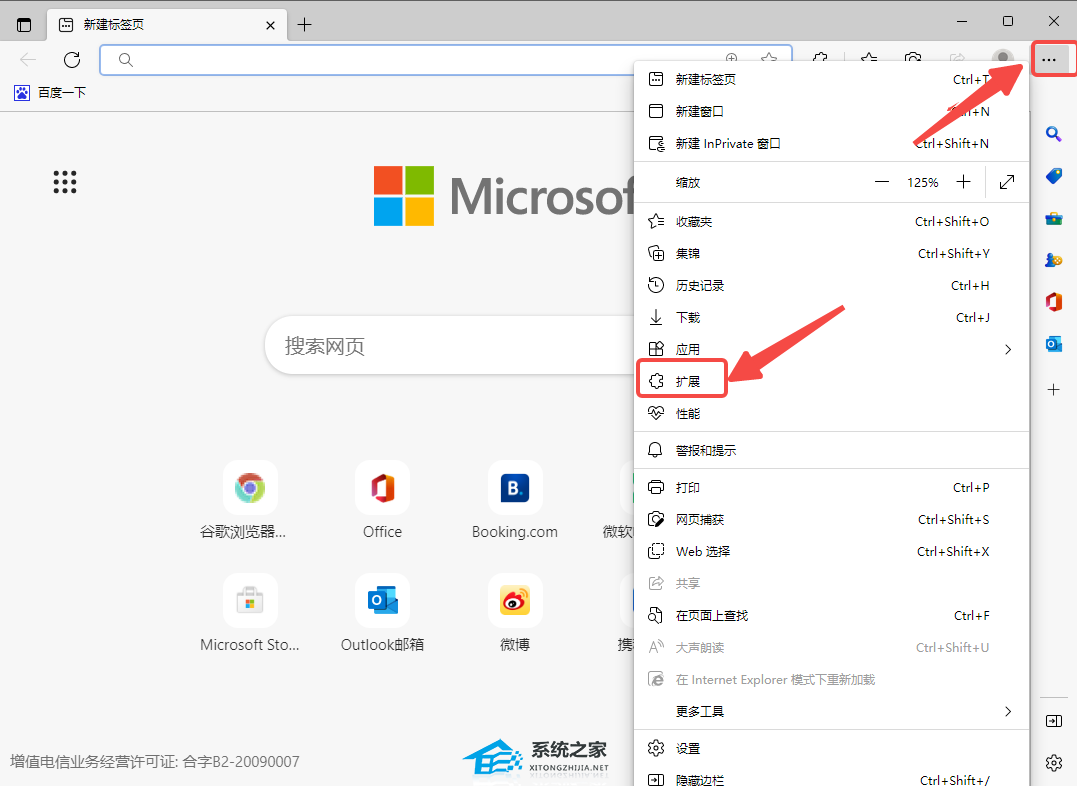This screenshot has width=1077, height=786.
Task: Click the sidebar games icon
Action: coord(1054,260)
